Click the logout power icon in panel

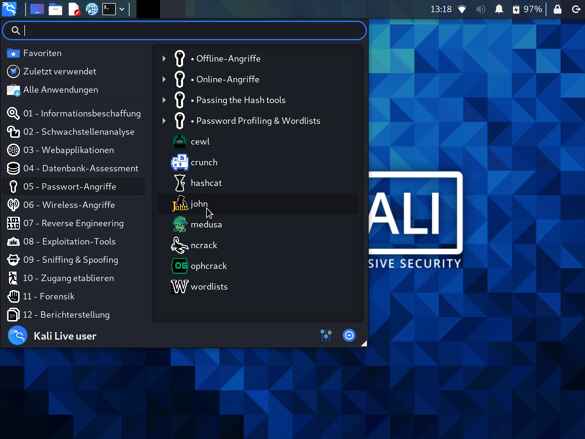point(576,9)
